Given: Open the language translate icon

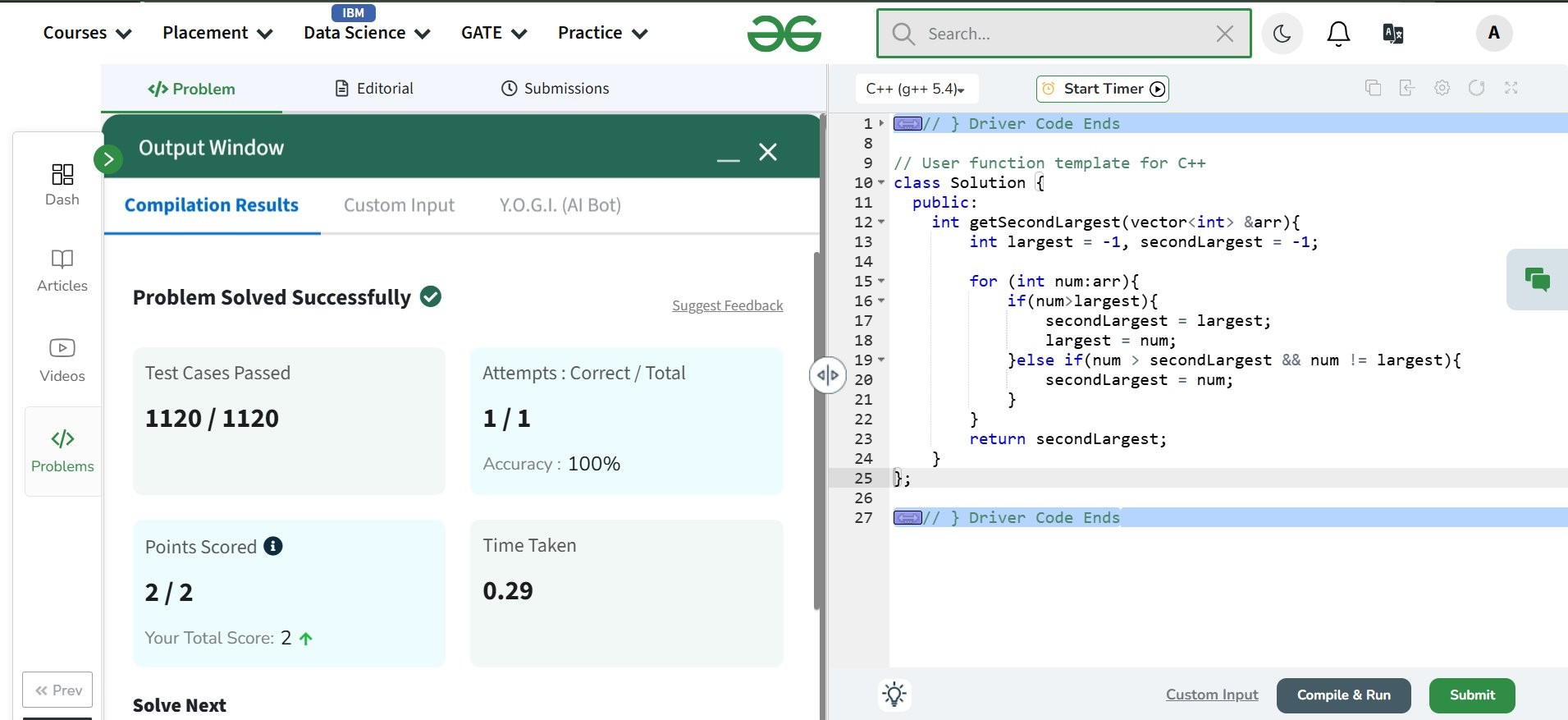Looking at the screenshot, I should [x=1393, y=34].
